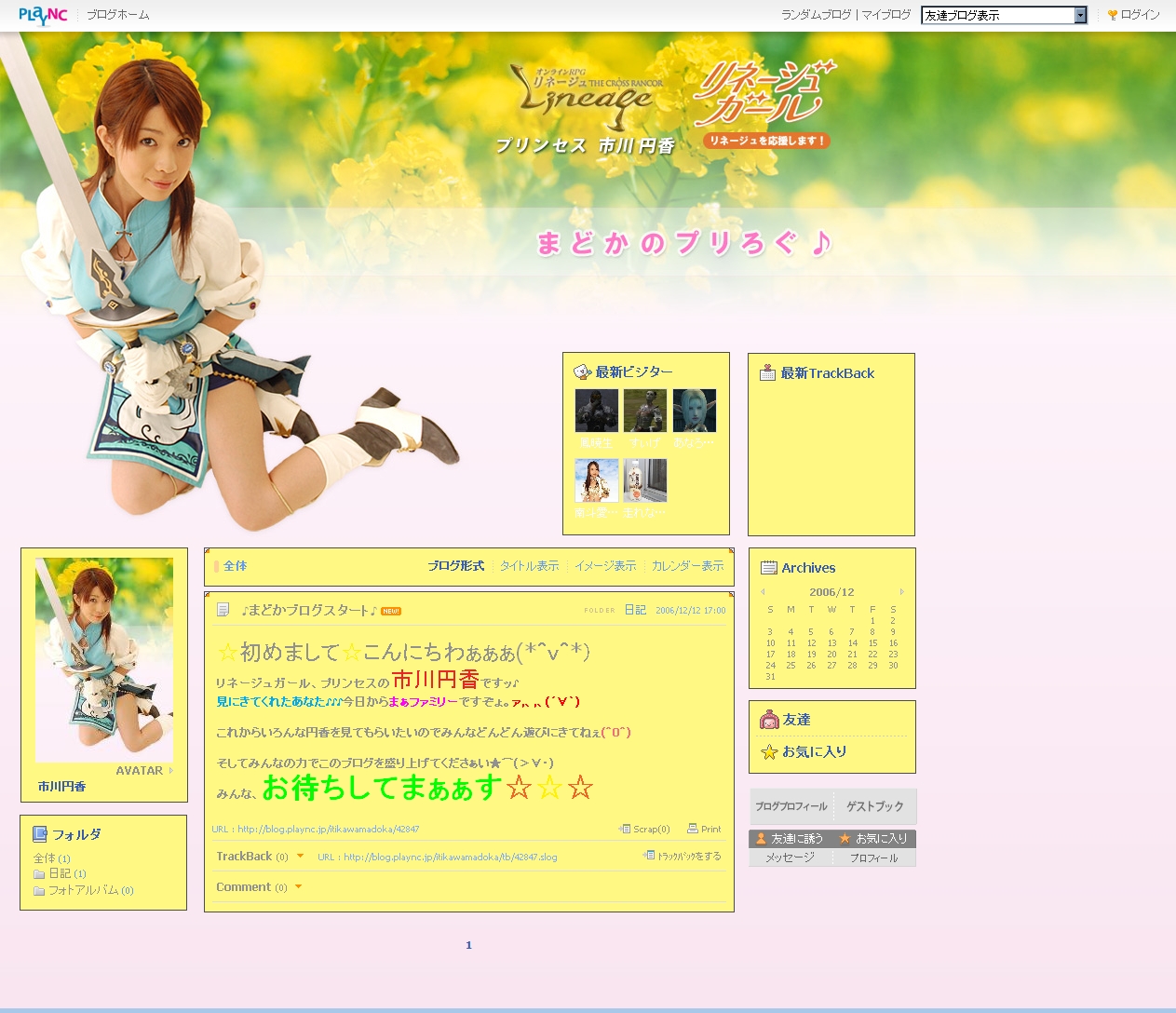This screenshot has height=1013, width=1176.
Task: Click the Print icon
Action: pos(693,829)
